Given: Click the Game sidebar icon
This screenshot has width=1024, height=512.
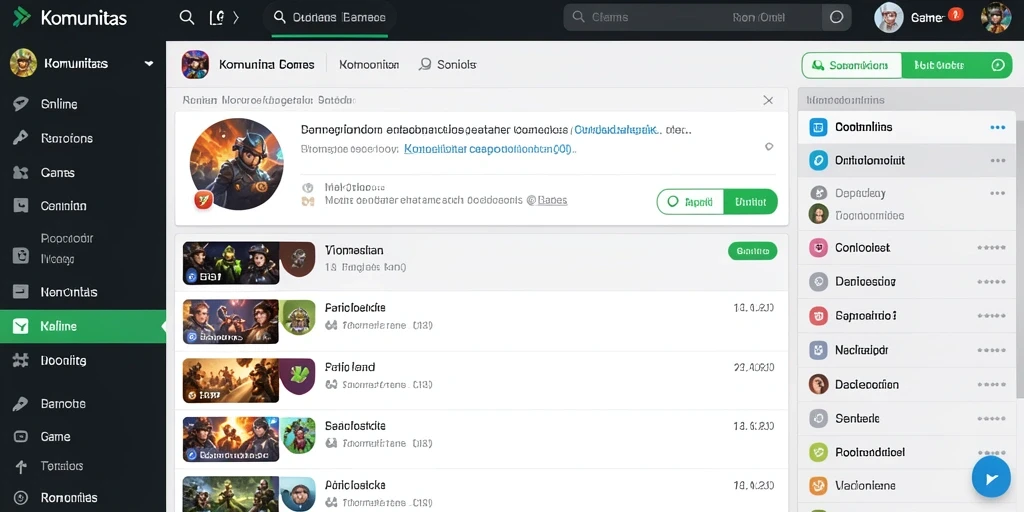Looking at the screenshot, I should click(21, 436).
